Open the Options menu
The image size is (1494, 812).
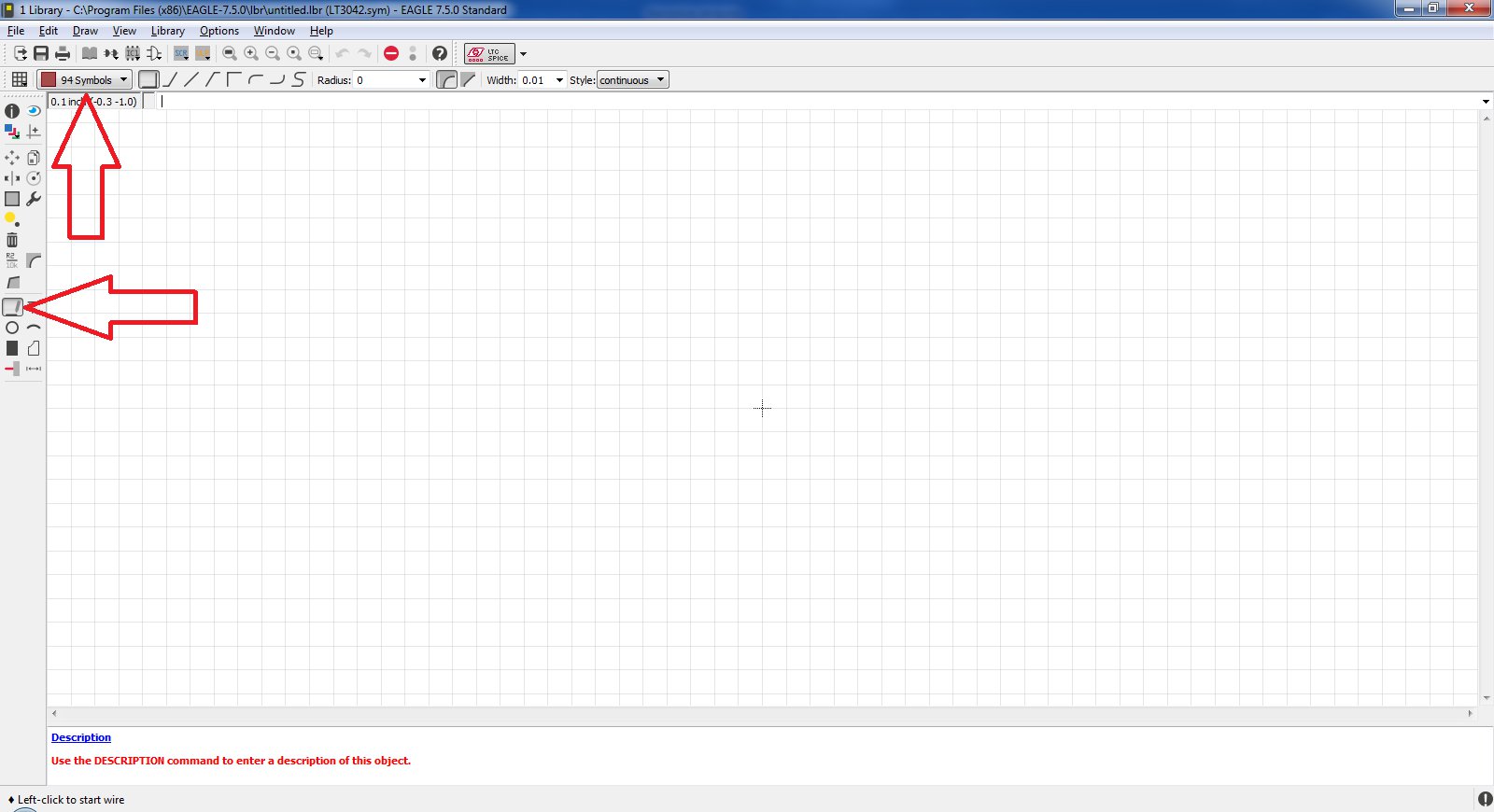pyautogui.click(x=219, y=31)
